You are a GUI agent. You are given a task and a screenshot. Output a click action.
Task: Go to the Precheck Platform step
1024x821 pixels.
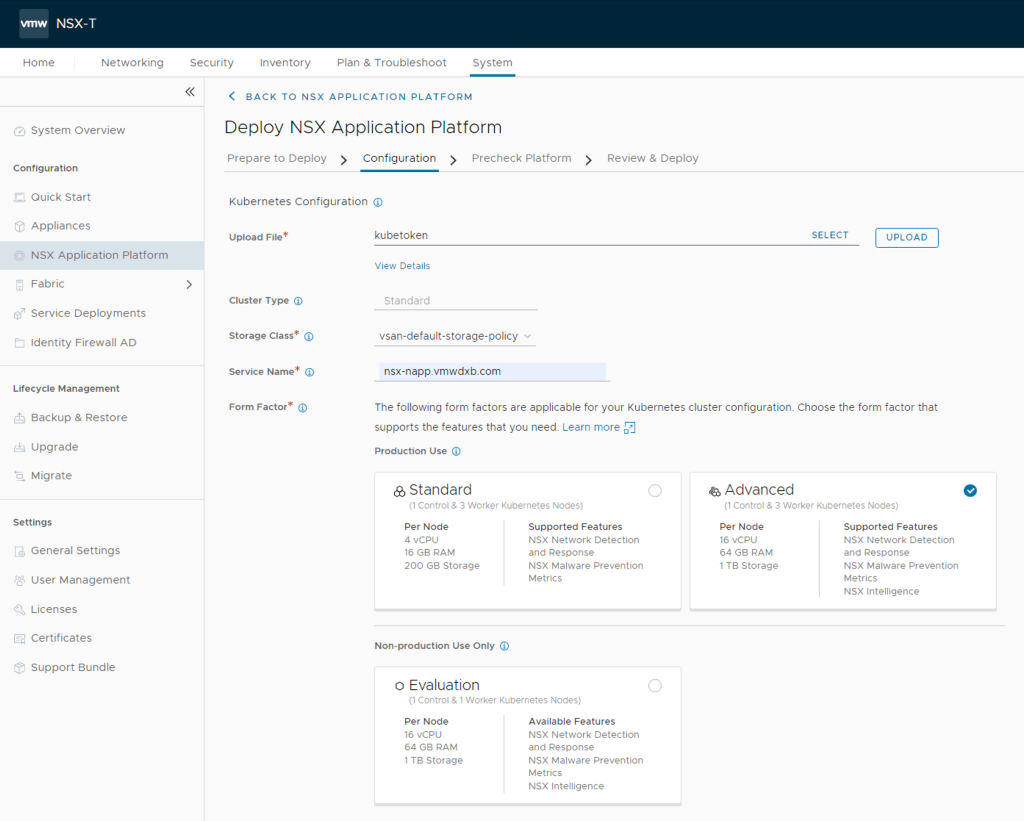(x=521, y=158)
